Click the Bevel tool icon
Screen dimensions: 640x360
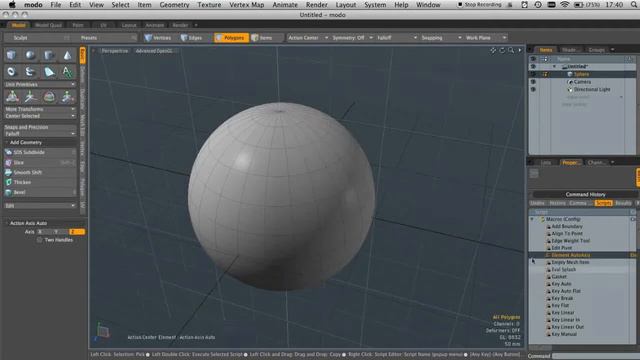pyautogui.click(x=8, y=192)
